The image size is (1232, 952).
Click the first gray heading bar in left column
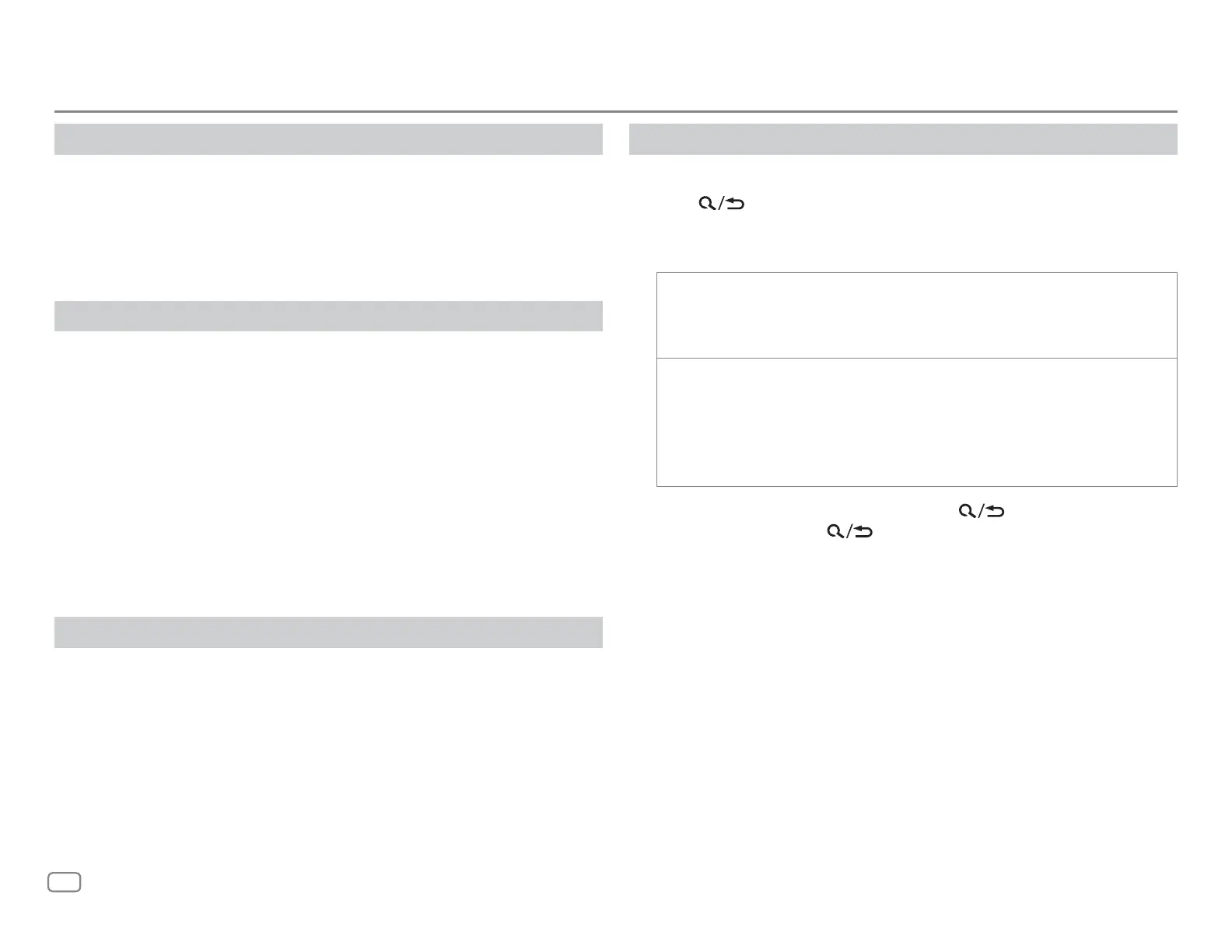328,139
